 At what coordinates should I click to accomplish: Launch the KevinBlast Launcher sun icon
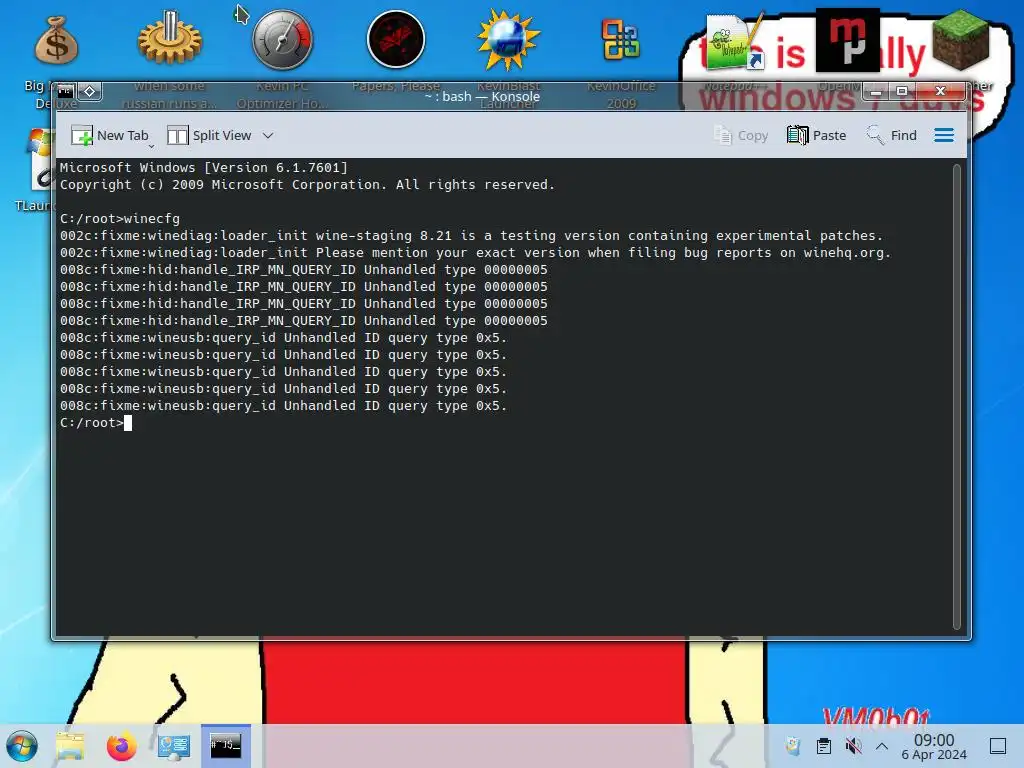click(x=509, y=39)
